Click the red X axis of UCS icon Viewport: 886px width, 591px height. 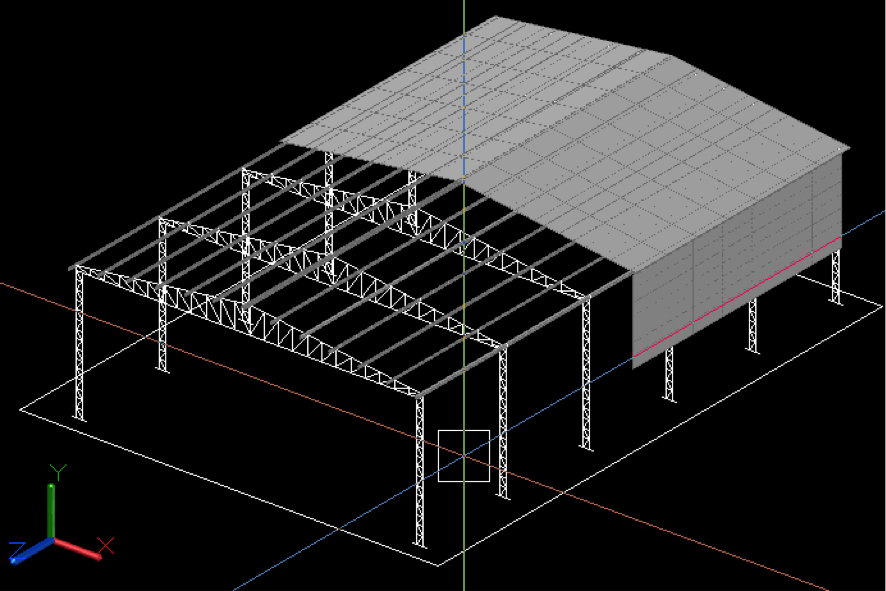(x=77, y=548)
